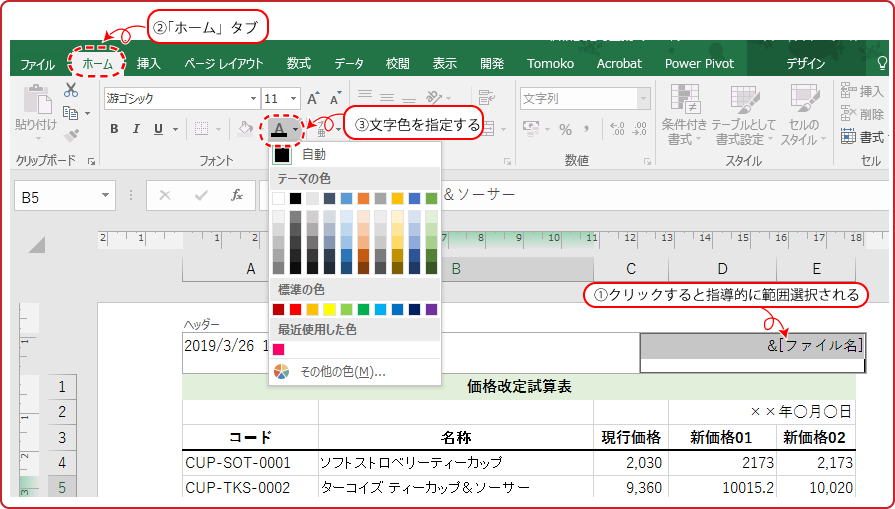The width and height of the screenshot is (895, 509).
Task: Open the 数値 group dialog launcher
Action: 647,162
